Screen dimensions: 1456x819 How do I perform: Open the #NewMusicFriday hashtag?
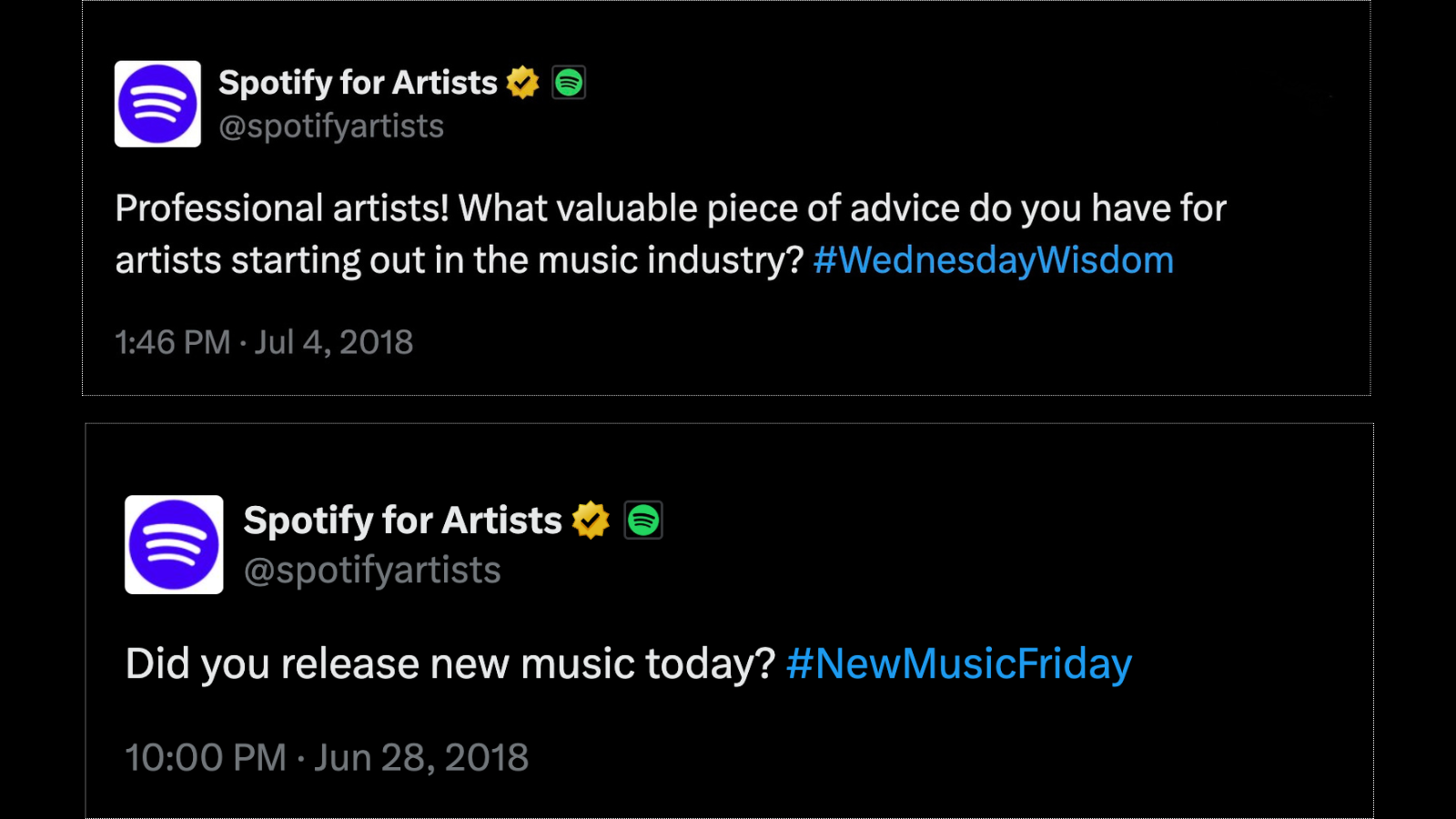(x=959, y=663)
